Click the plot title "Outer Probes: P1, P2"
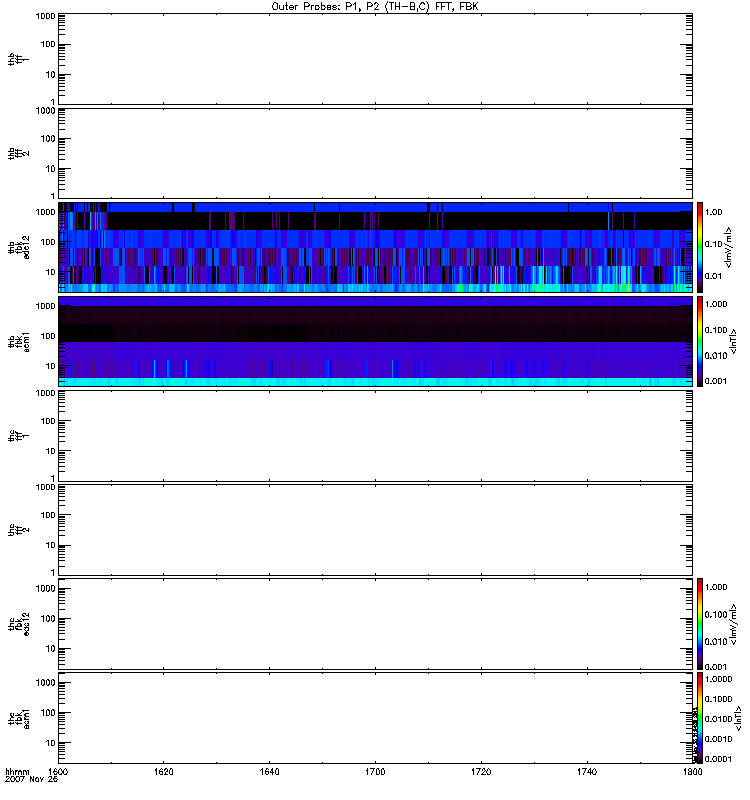750x800 pixels. tap(374, 5)
